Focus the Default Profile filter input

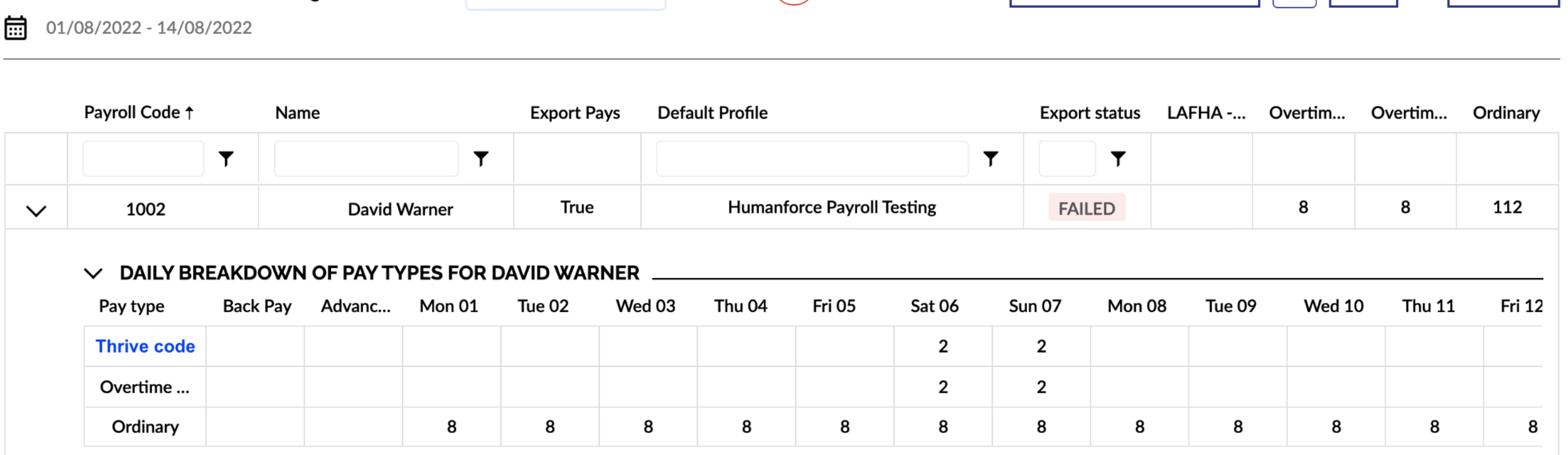point(812,159)
